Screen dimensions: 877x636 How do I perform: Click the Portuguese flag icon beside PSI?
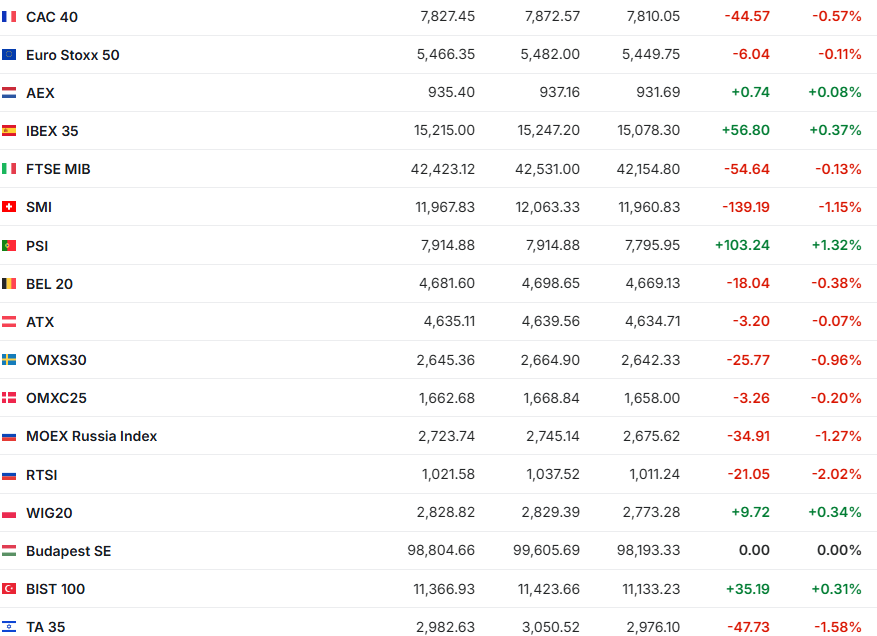(x=9, y=246)
